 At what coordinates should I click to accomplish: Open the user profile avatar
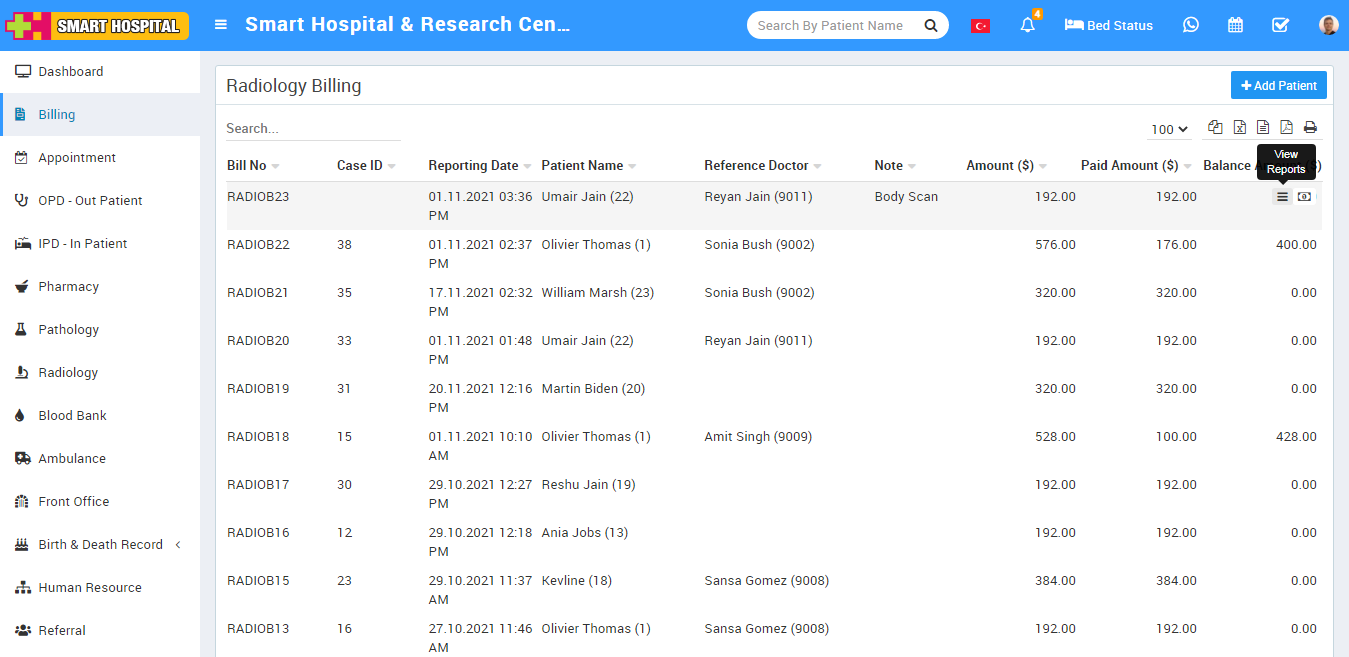(x=1328, y=25)
